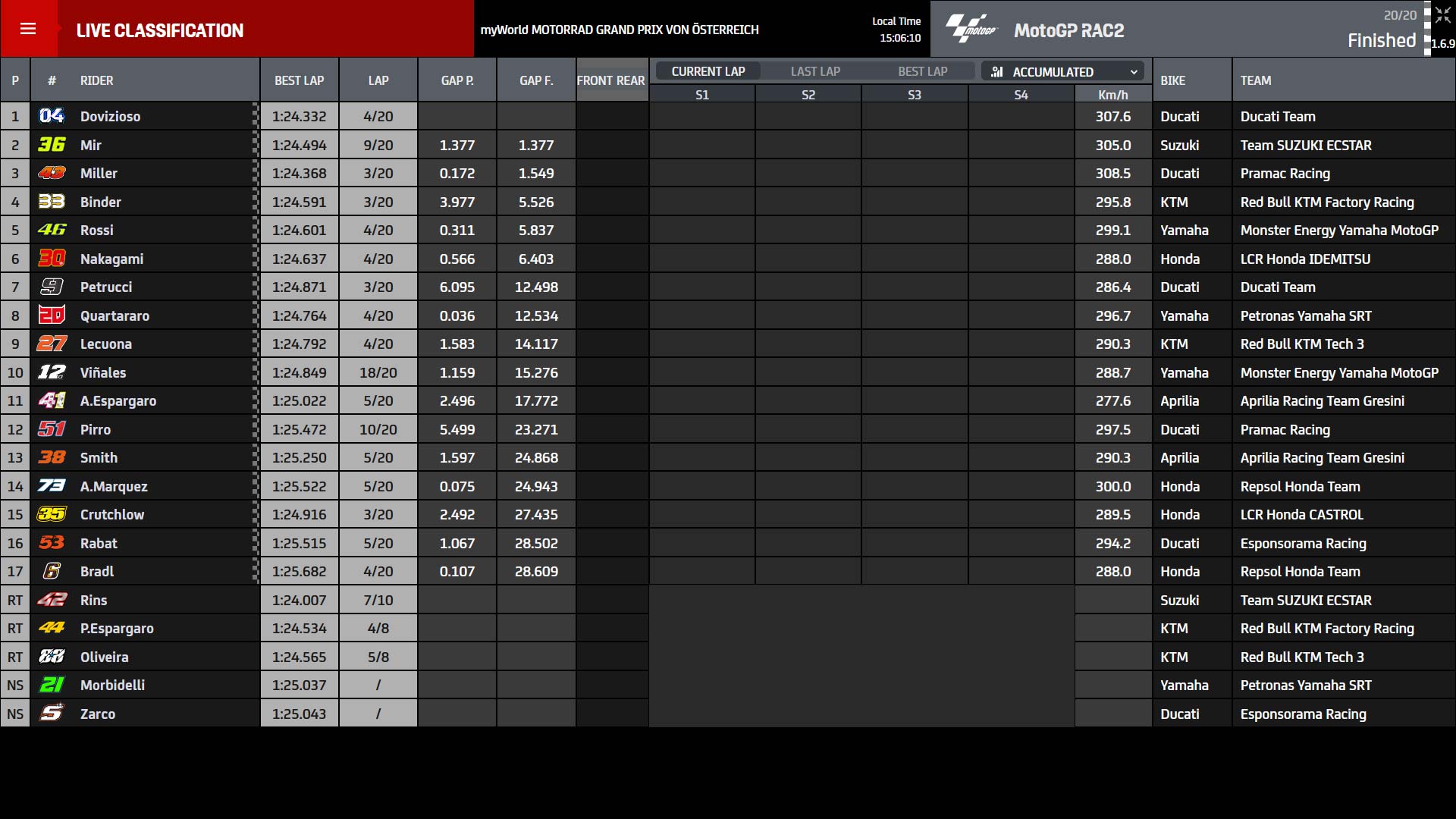This screenshot has width=1456, height=819.
Task: Click Oliveira's number 88 badge
Action: (x=52, y=657)
